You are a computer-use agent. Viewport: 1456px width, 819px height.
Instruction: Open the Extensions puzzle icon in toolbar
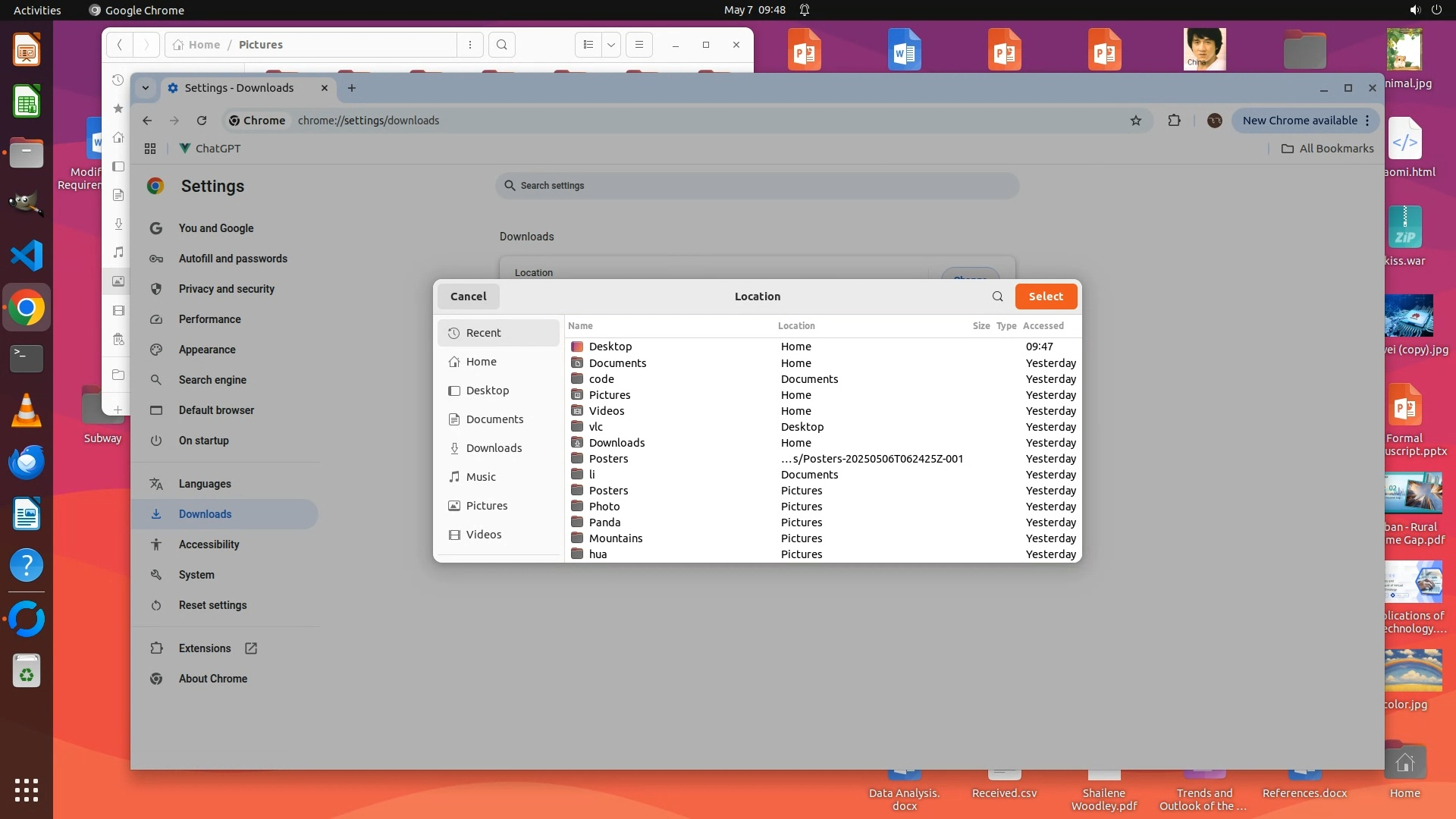coord(1174,121)
